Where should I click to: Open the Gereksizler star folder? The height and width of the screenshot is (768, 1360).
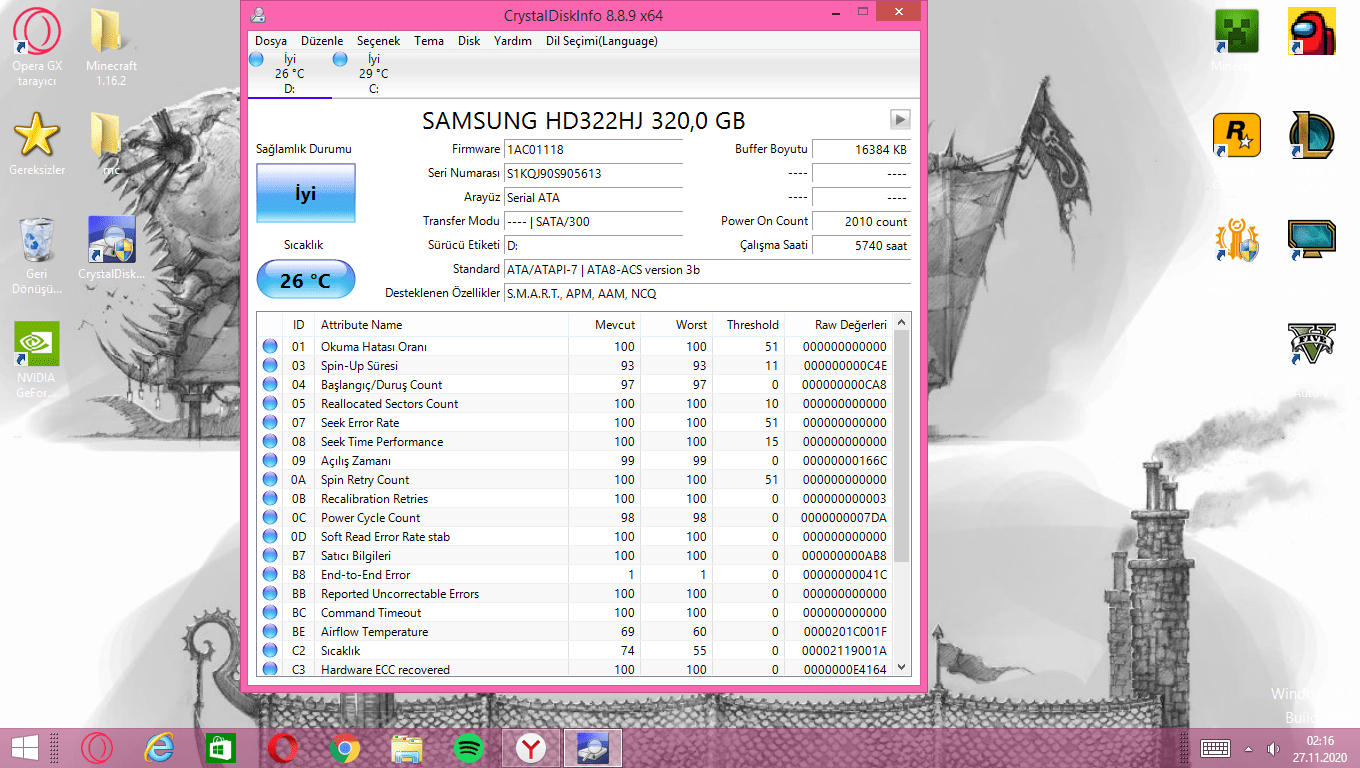[36, 143]
